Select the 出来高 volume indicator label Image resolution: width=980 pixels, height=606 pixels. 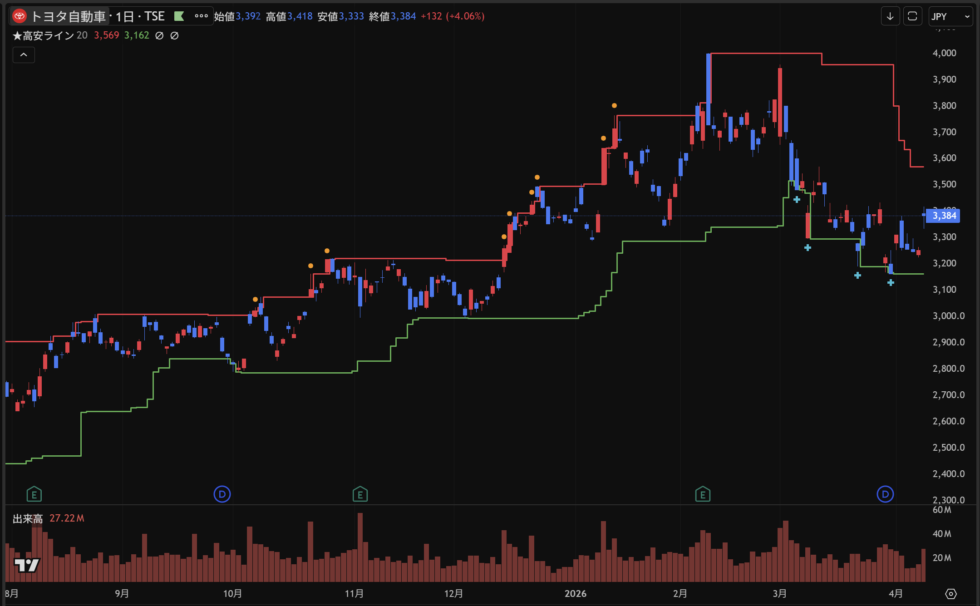pos(27,519)
